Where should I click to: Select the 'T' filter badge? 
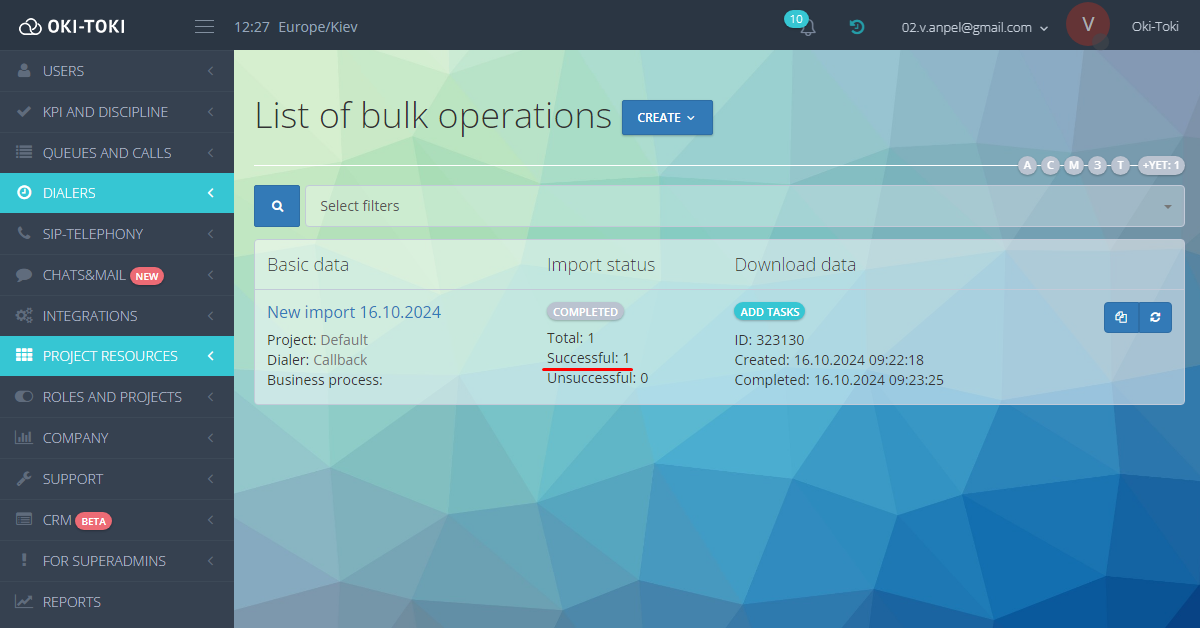click(x=1120, y=165)
